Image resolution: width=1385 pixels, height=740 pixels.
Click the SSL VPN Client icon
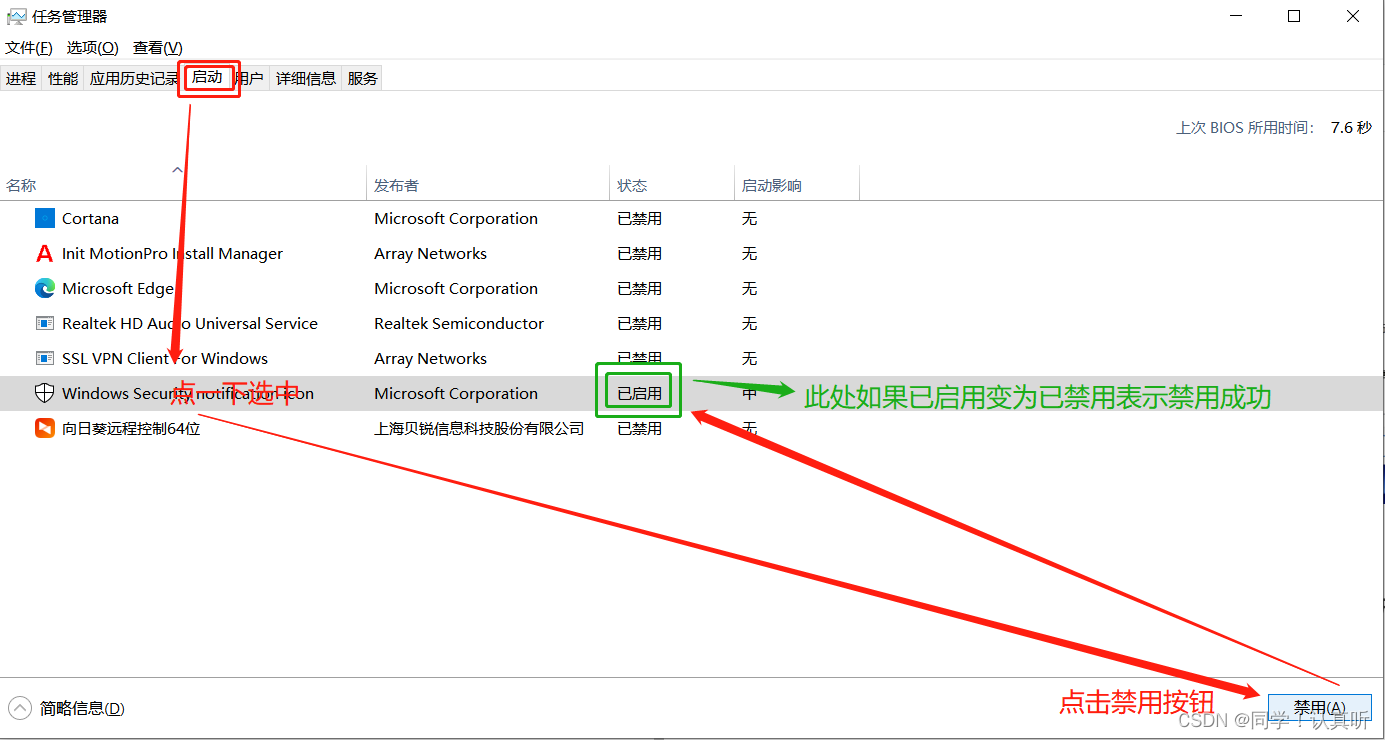click(x=45, y=358)
